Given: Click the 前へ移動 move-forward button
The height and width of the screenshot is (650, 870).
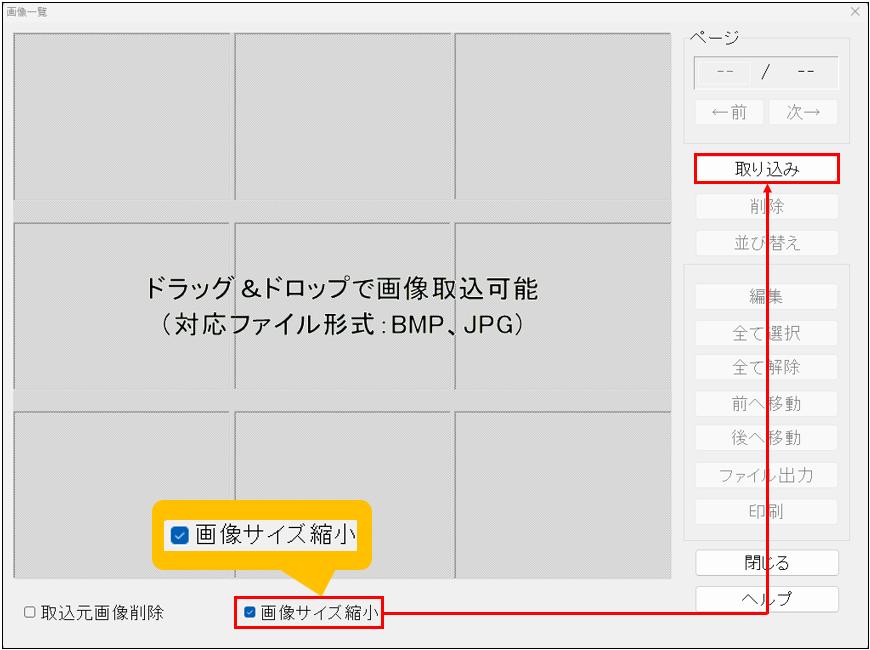Looking at the screenshot, I should 766,404.
